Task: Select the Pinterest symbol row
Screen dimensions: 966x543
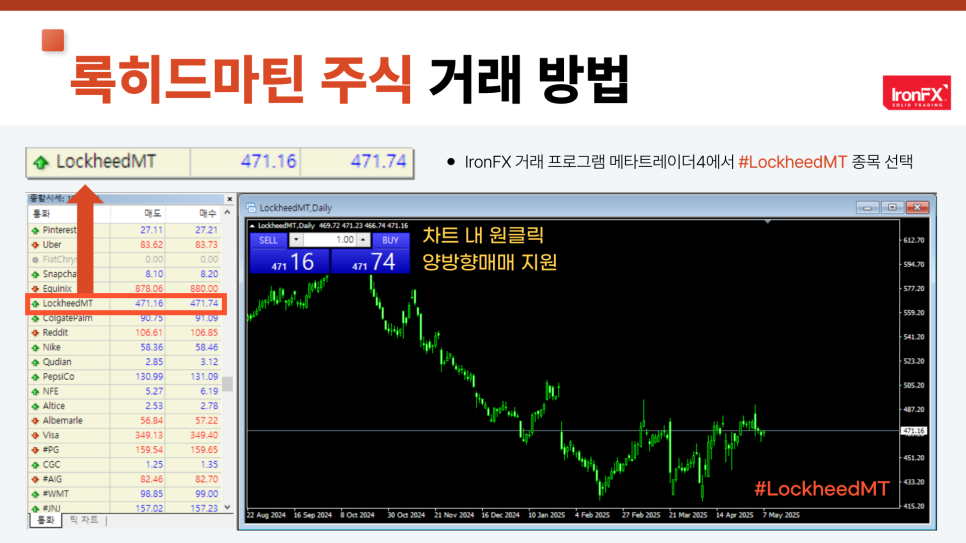Action: click(x=124, y=230)
